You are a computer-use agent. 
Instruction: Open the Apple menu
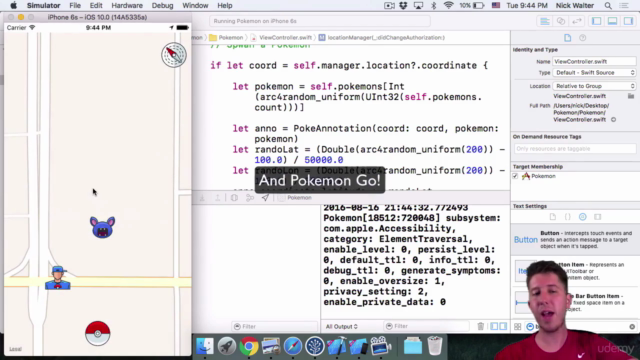click(13, 6)
